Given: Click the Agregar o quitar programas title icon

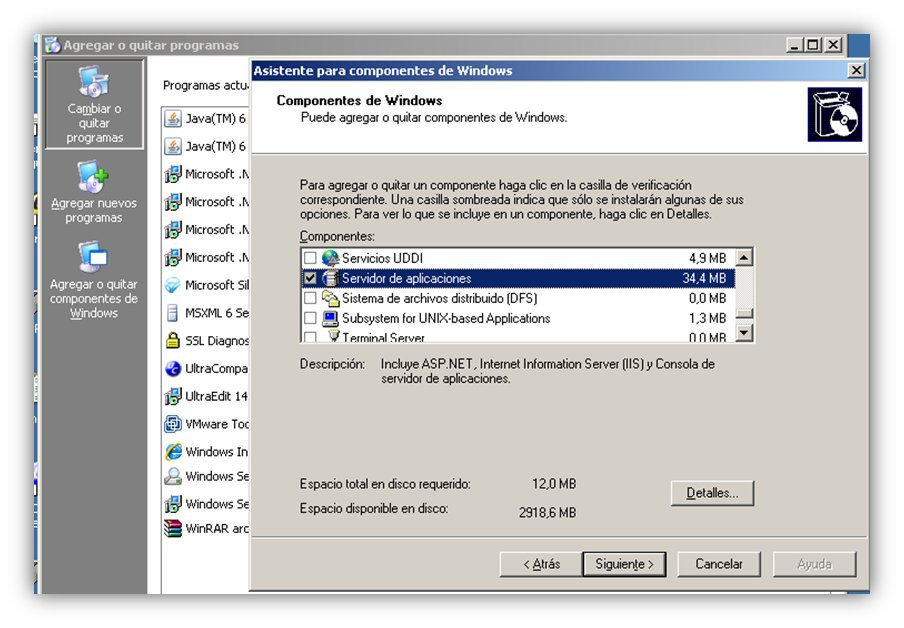Looking at the screenshot, I should 52,44.
